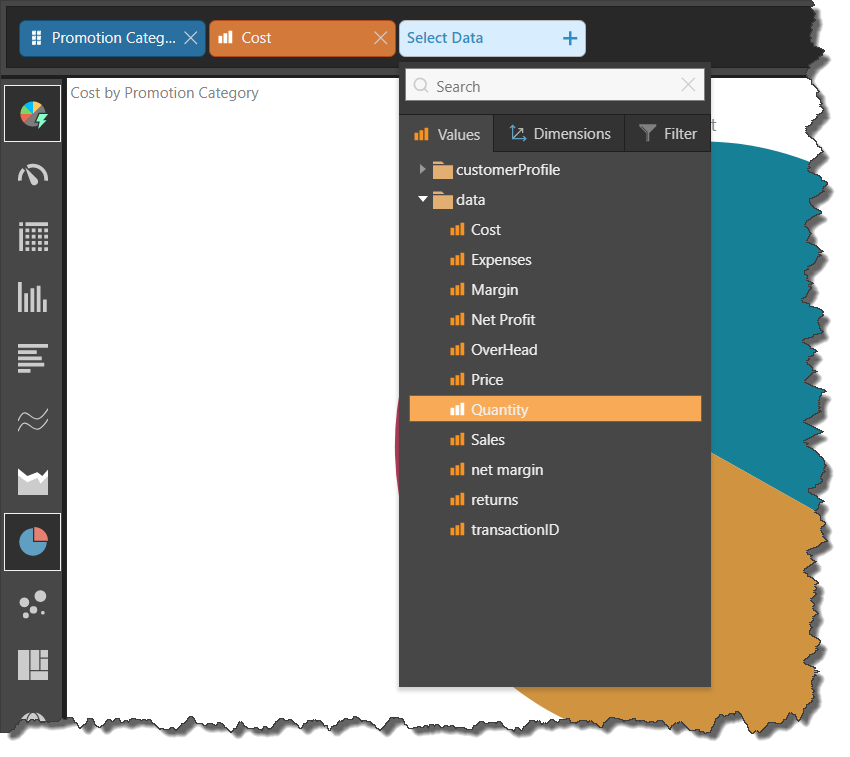Open the Filter tab

pyautogui.click(x=668, y=134)
